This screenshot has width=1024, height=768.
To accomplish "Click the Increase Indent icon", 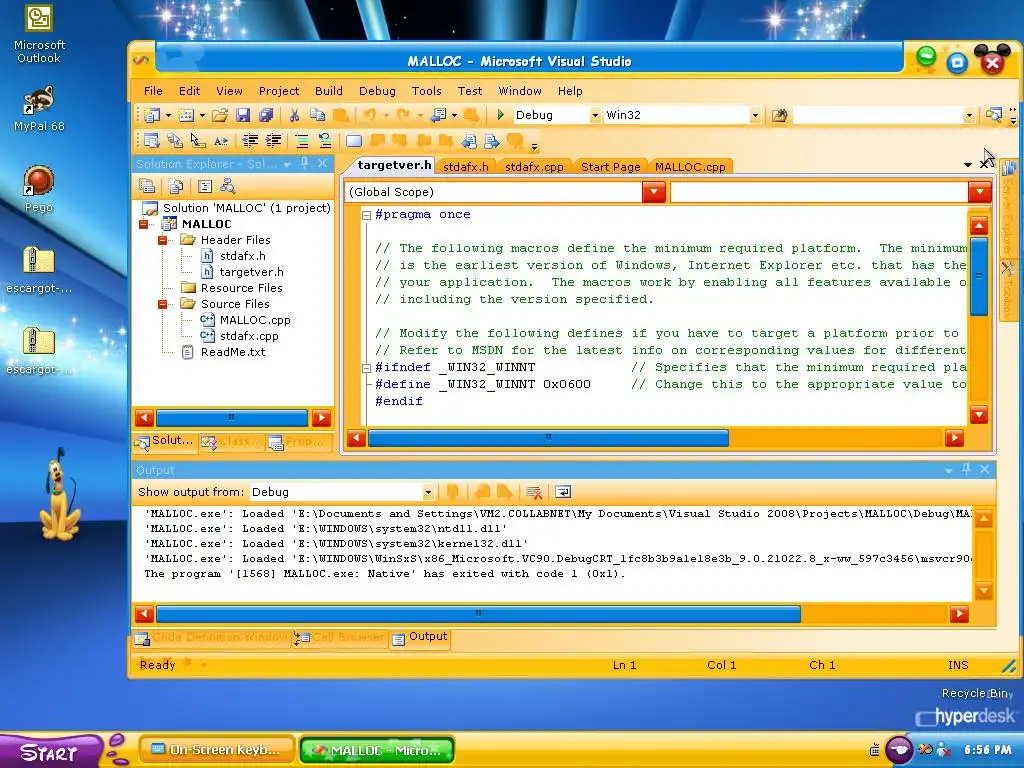I will [x=273, y=140].
